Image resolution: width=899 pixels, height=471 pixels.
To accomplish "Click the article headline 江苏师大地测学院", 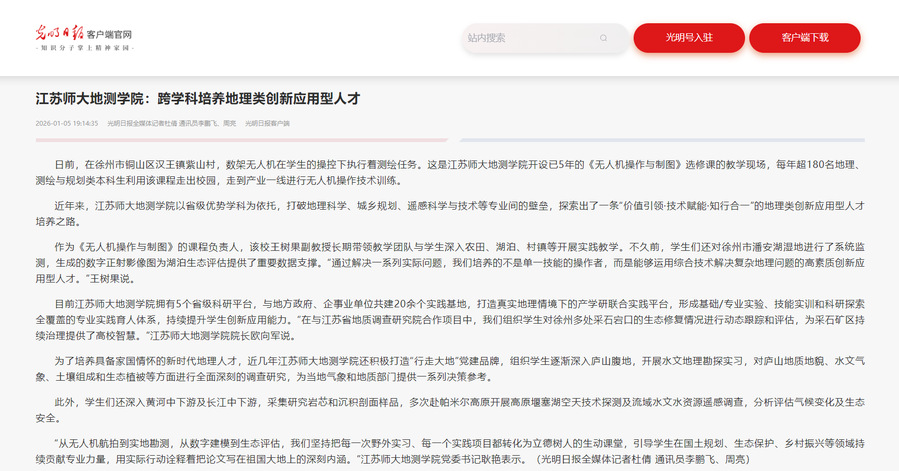I will 197,99.
